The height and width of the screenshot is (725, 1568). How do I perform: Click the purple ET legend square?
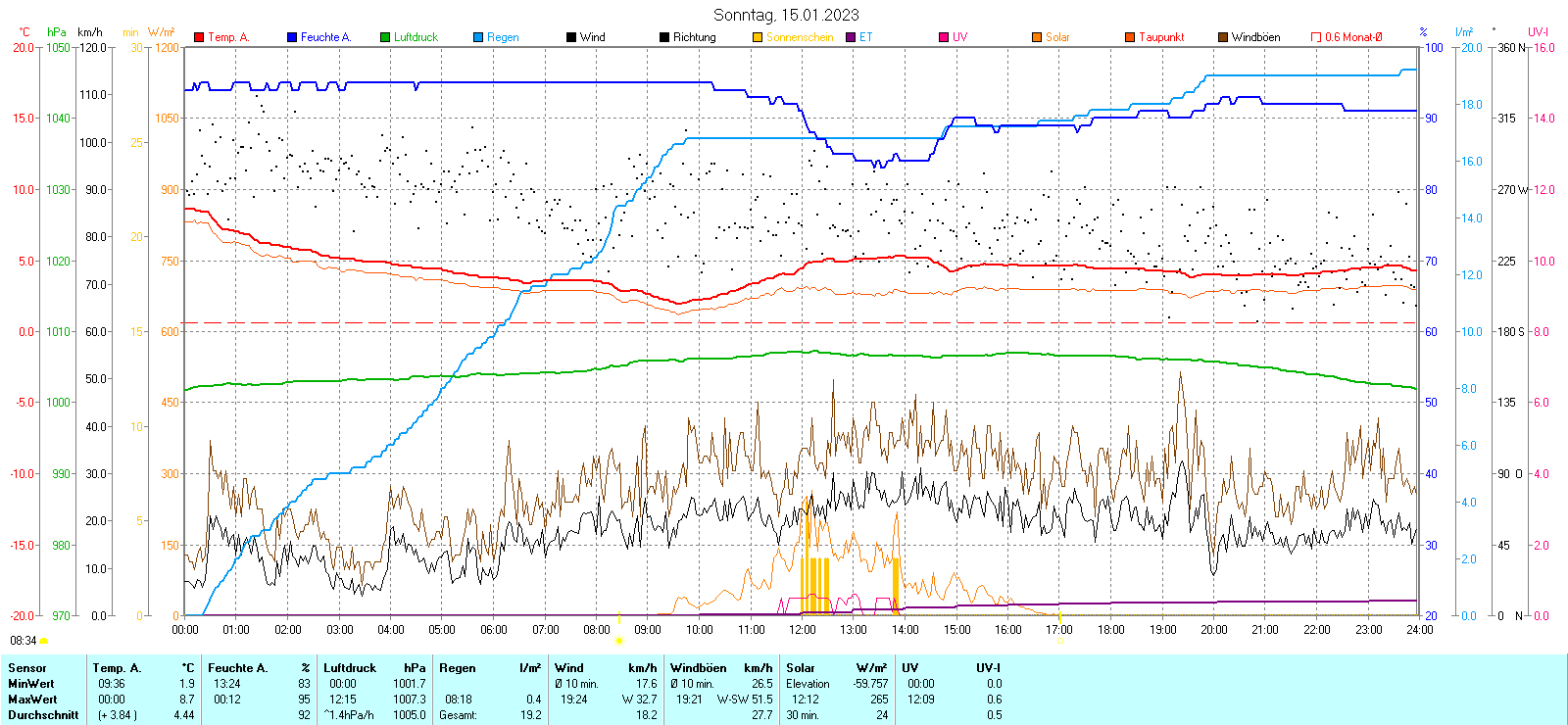[851, 37]
